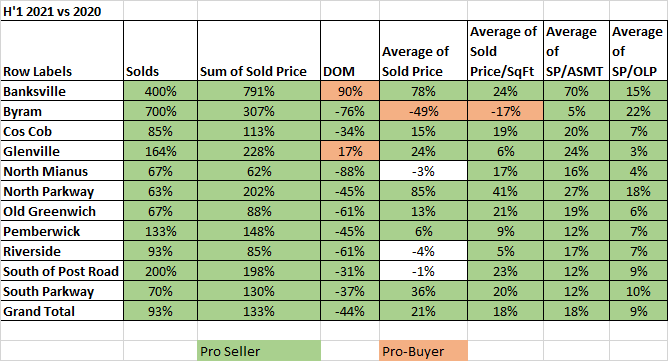Click the Glenville DOM cell showing 17%
Screen dimensions: 668x361
click(350, 151)
